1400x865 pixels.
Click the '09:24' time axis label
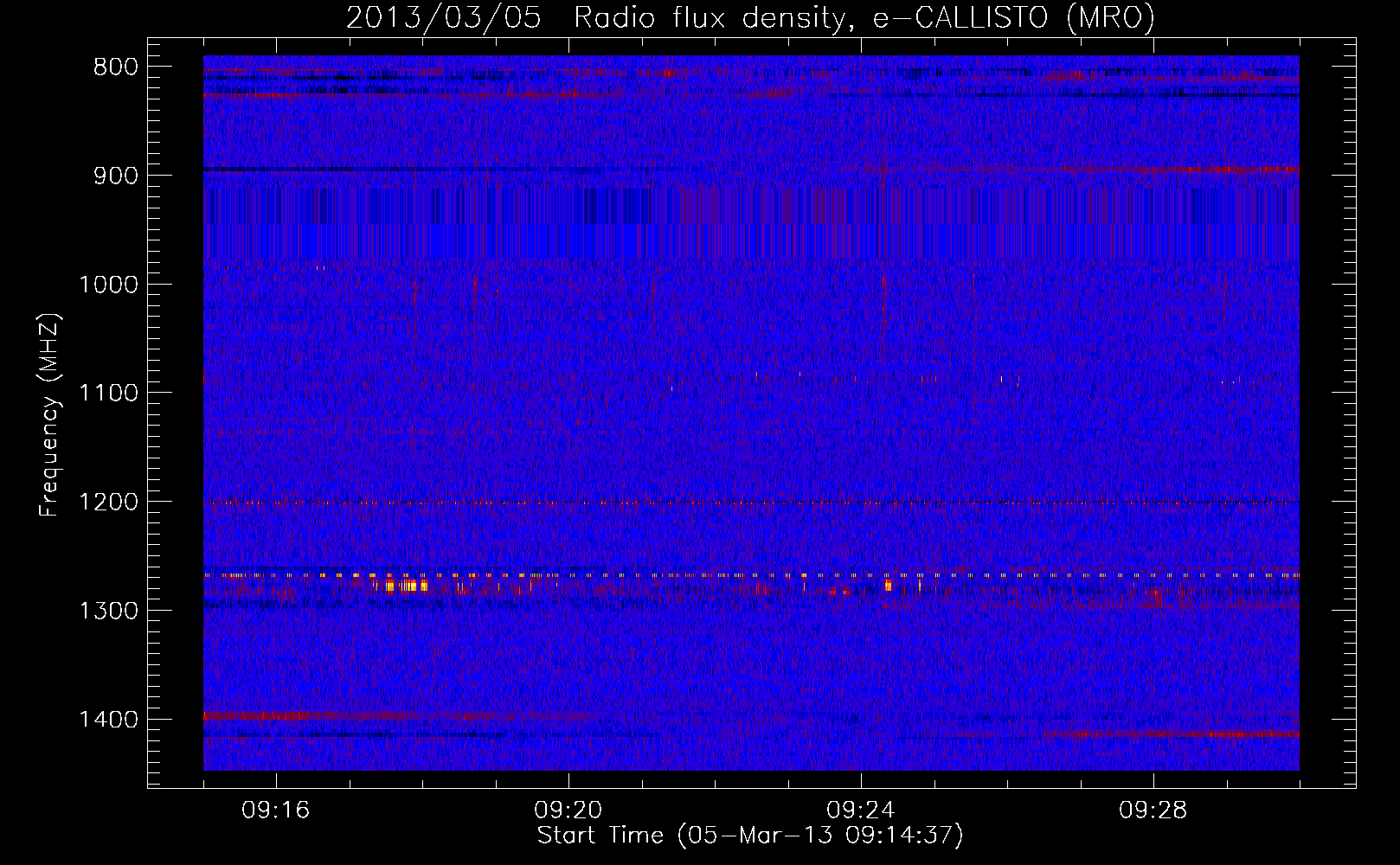[x=861, y=811]
